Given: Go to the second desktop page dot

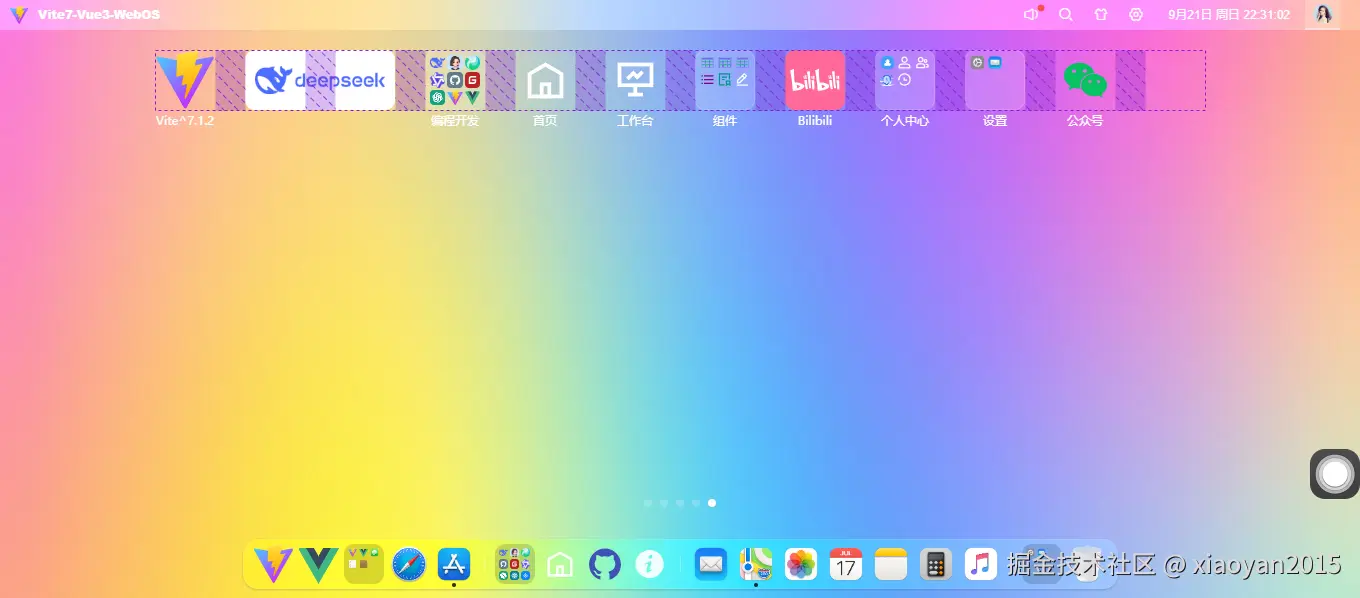Looking at the screenshot, I should (x=664, y=503).
